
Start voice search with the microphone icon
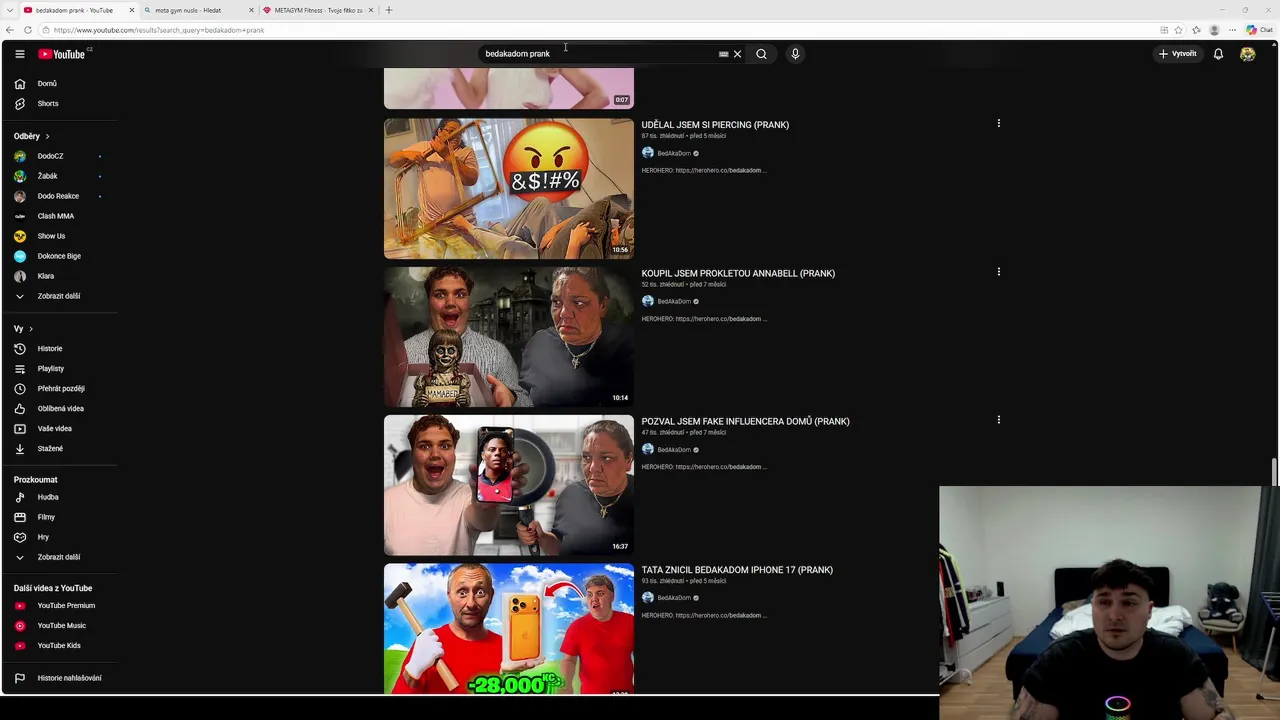pyautogui.click(x=795, y=54)
